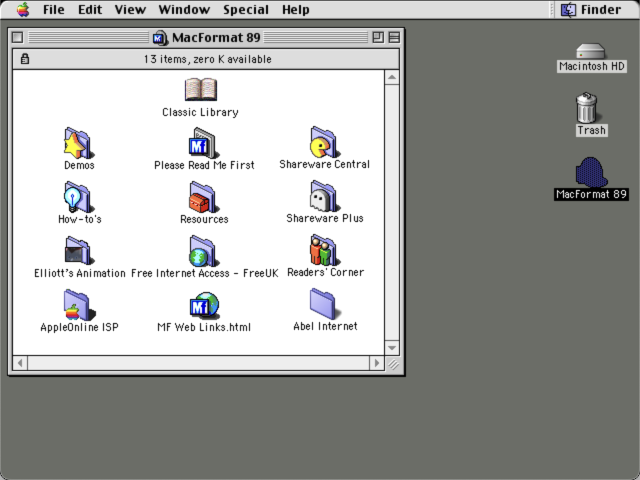This screenshot has height=480, width=640.
Task: Click the Trash can icon
Action: (x=587, y=108)
